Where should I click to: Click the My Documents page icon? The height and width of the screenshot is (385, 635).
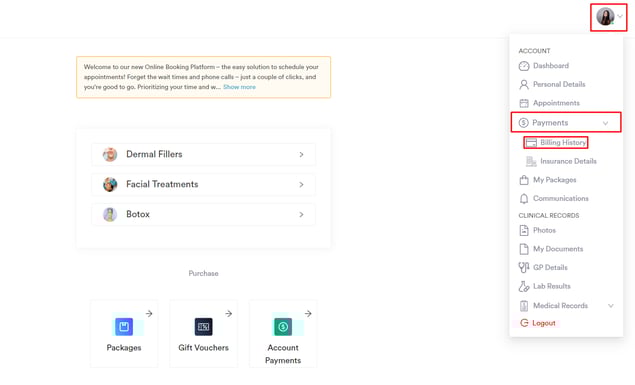524,249
